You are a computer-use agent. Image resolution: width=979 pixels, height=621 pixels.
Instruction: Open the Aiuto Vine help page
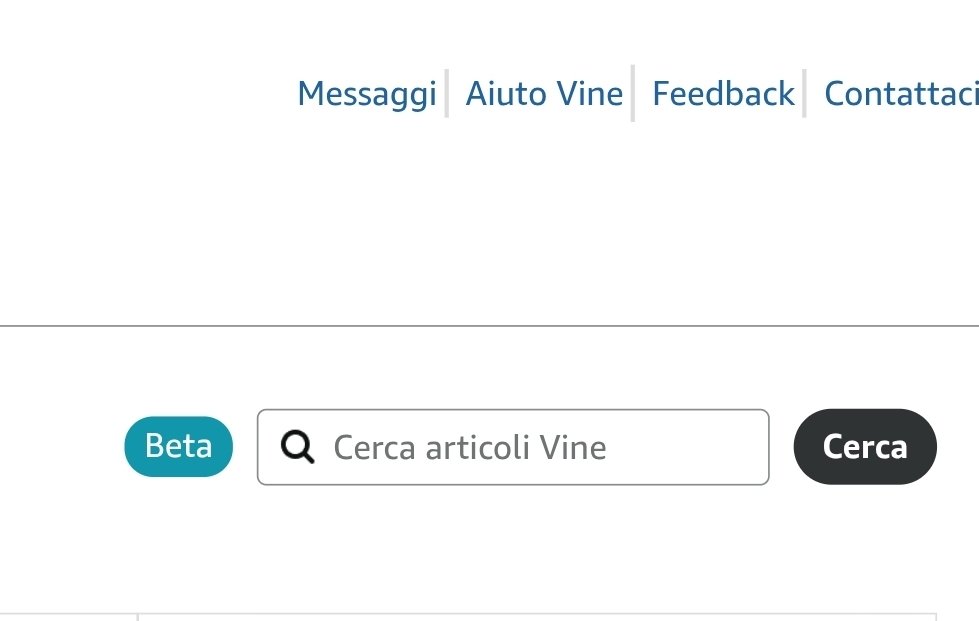coord(544,94)
